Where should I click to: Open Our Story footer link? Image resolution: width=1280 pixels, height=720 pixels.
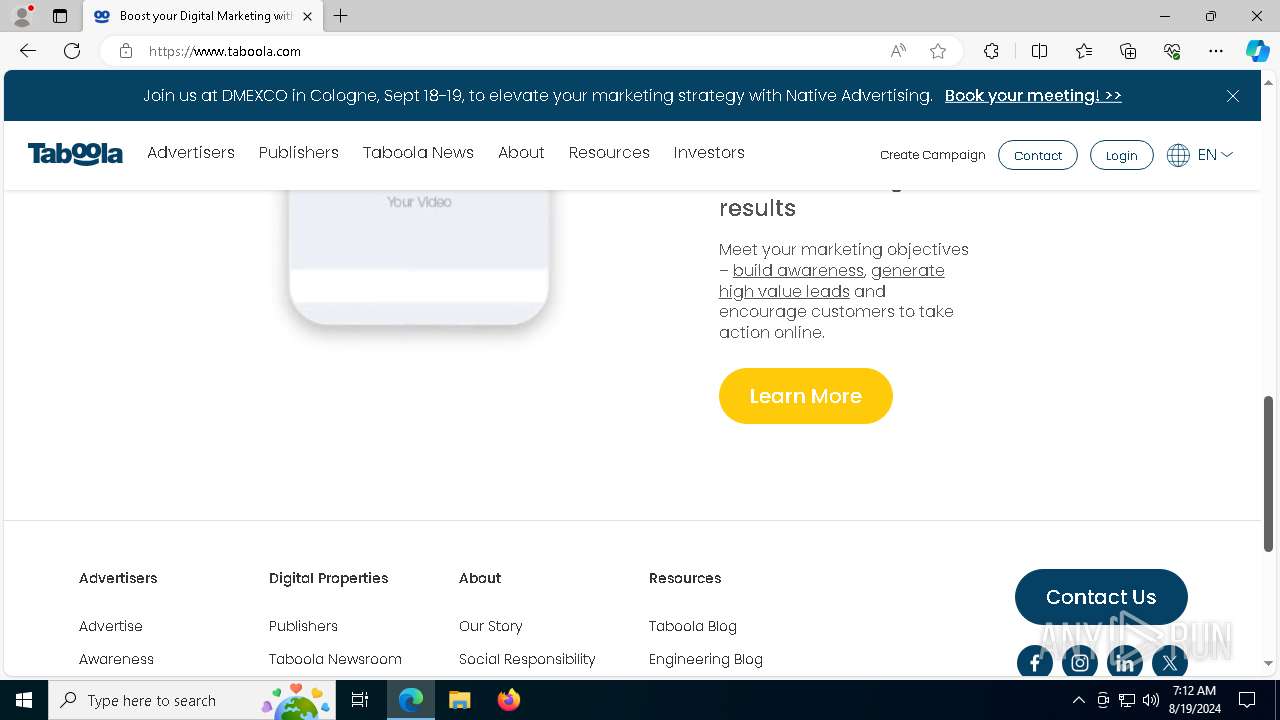[x=490, y=626]
